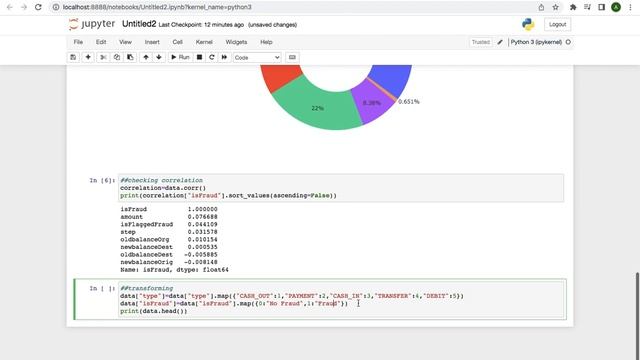Save and checkpoint the notebook
Viewport: 640px width, 360px height.
(x=73, y=58)
